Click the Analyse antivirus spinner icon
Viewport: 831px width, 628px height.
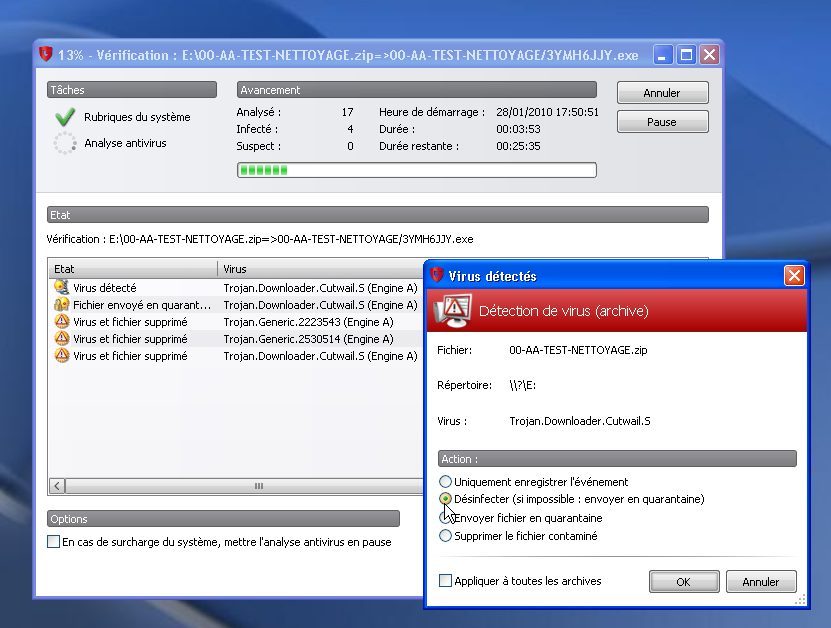tap(65, 142)
